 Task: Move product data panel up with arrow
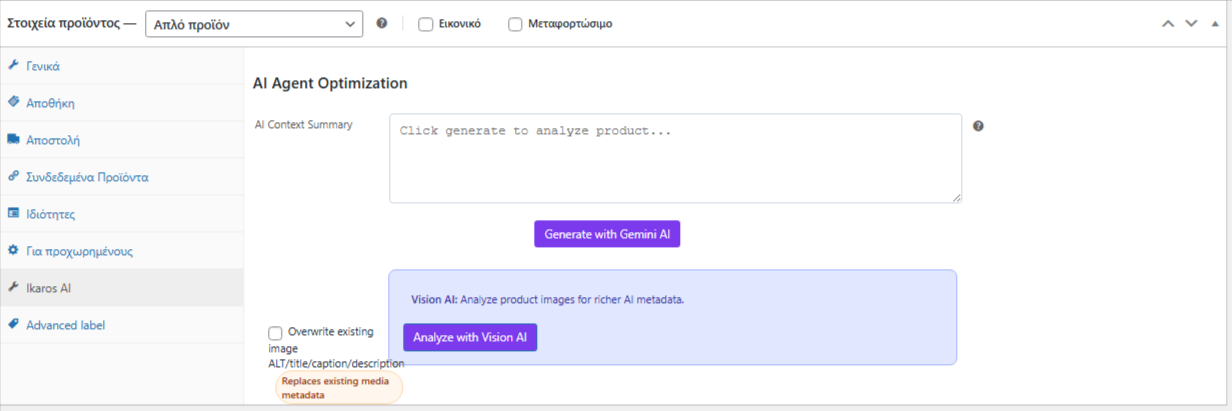pos(1168,24)
